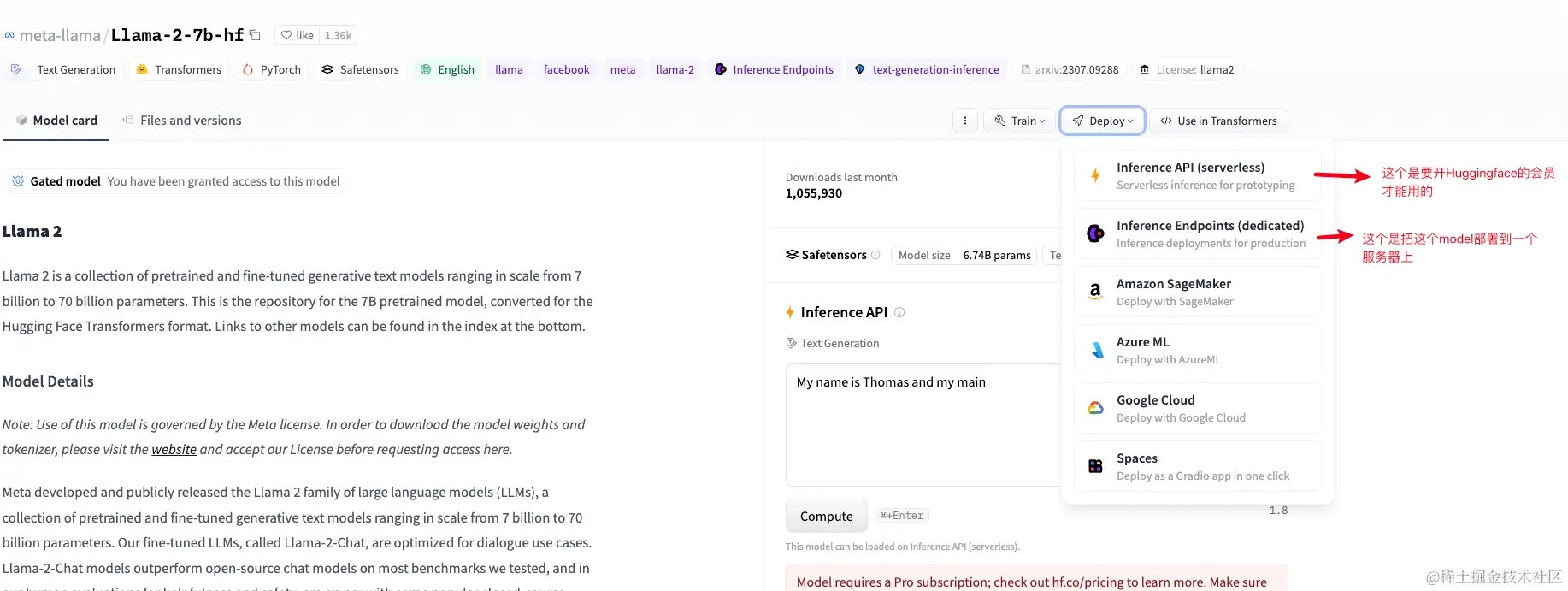Click the text-generation-inference tag icon
This screenshot has height=591, width=1568.
[x=860, y=69]
